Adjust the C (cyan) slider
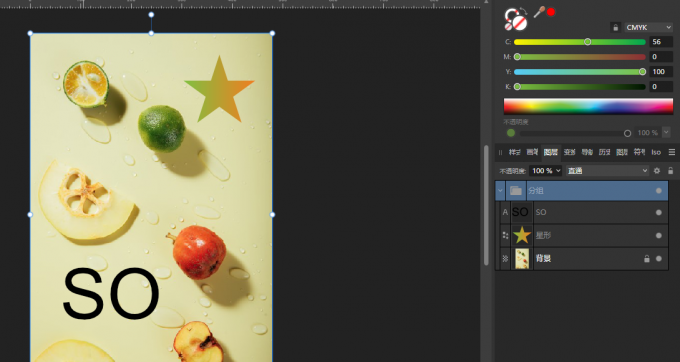This screenshot has height=362, width=680. pyautogui.click(x=580, y=42)
